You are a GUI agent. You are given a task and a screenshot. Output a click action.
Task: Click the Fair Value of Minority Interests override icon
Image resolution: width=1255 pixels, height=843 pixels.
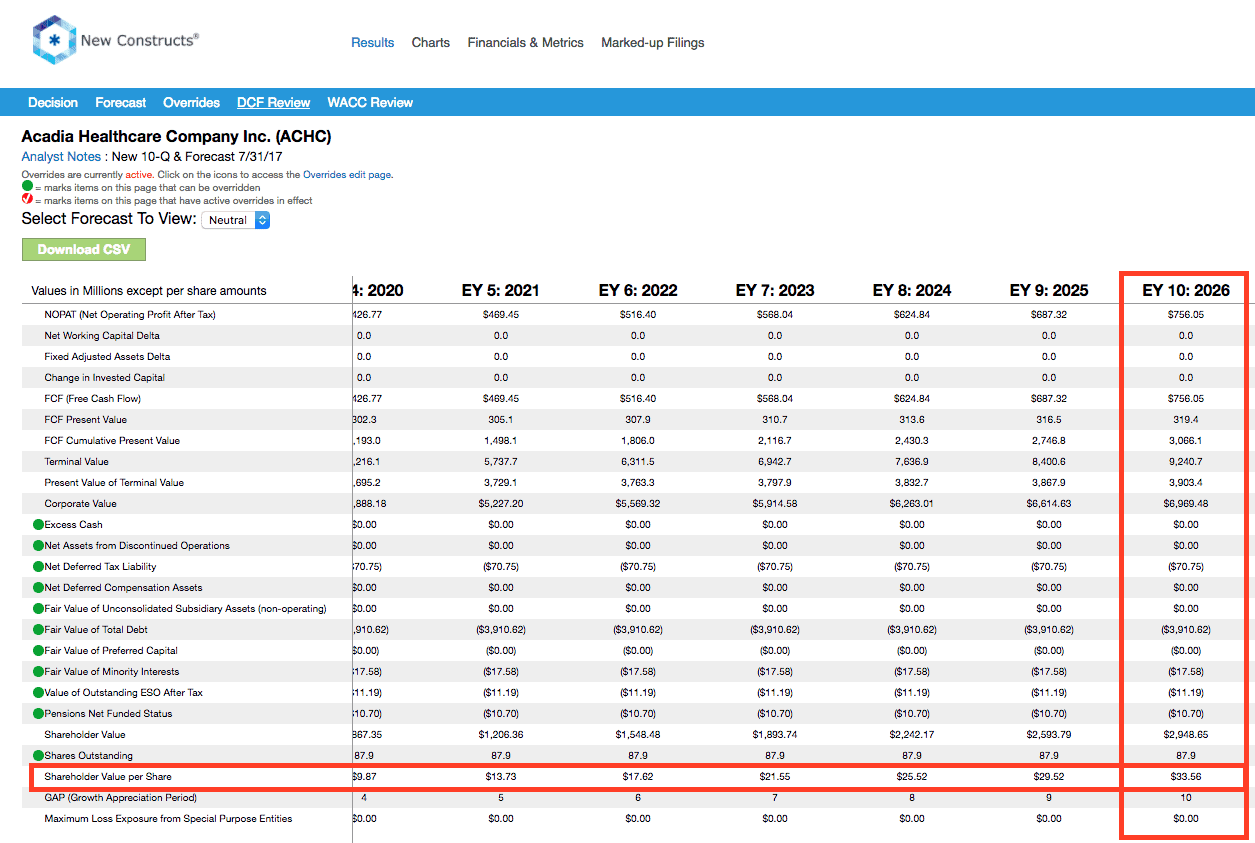pos(38,672)
